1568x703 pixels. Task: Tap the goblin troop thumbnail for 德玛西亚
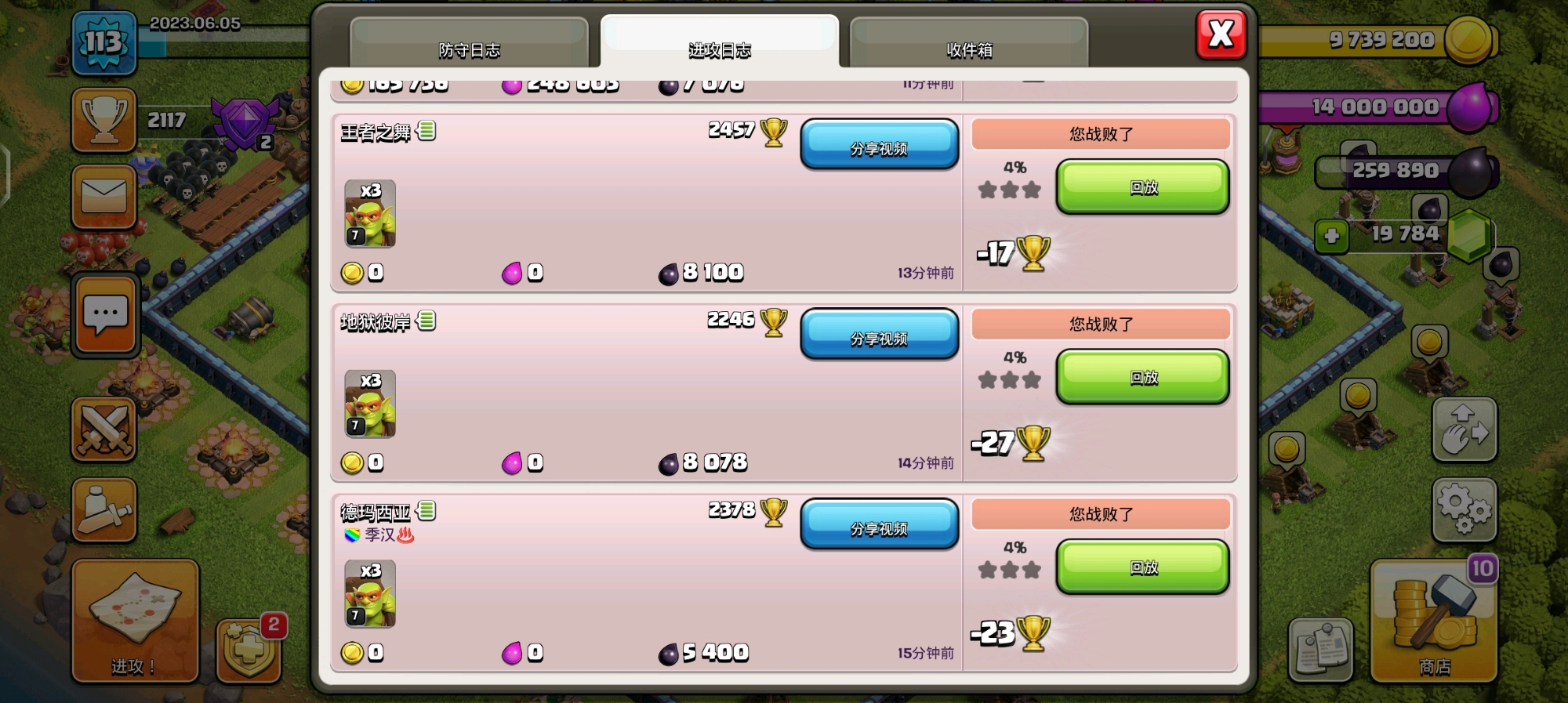370,594
